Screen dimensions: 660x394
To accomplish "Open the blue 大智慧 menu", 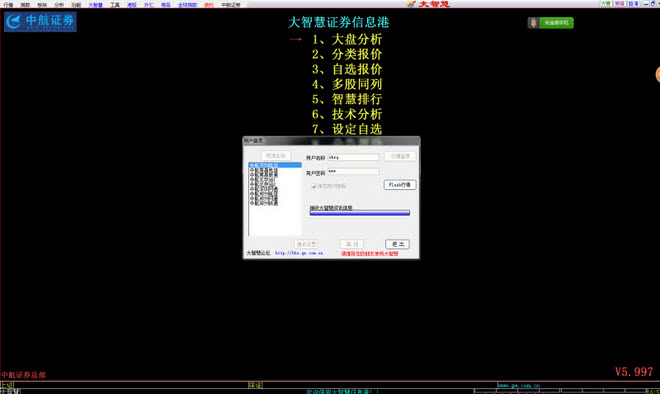I will tap(96, 5).
